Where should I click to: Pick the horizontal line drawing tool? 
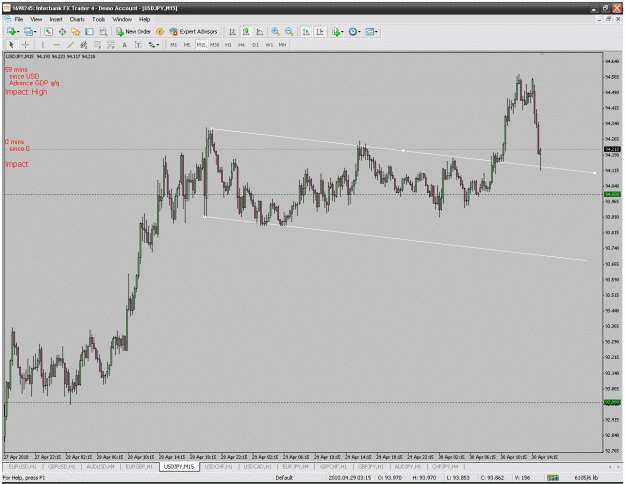pyautogui.click(x=56, y=45)
